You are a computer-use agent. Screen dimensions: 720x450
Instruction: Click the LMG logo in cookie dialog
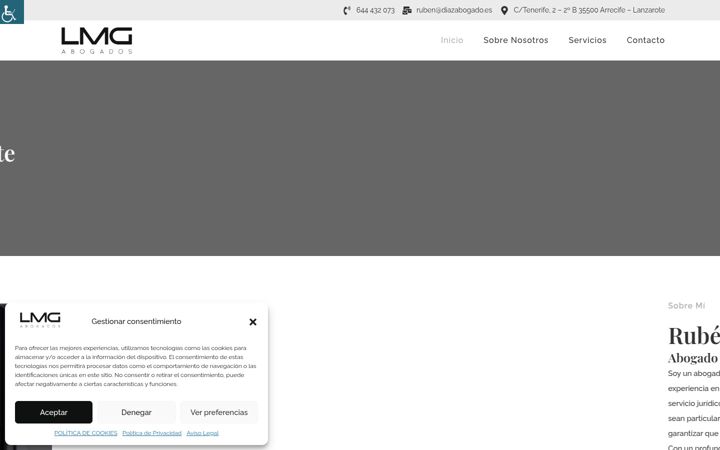(x=40, y=320)
